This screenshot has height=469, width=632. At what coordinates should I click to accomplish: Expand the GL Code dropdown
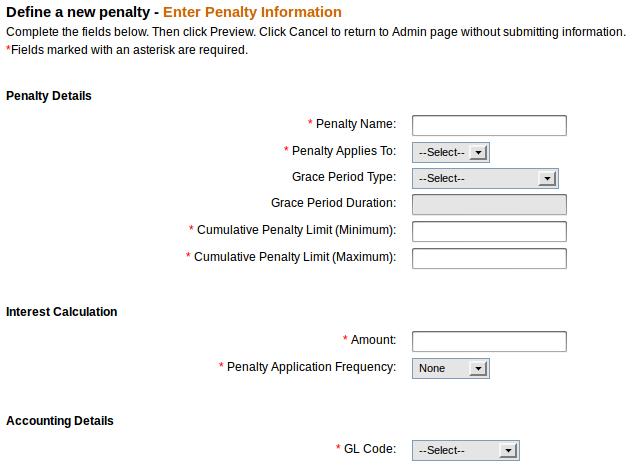466,450
